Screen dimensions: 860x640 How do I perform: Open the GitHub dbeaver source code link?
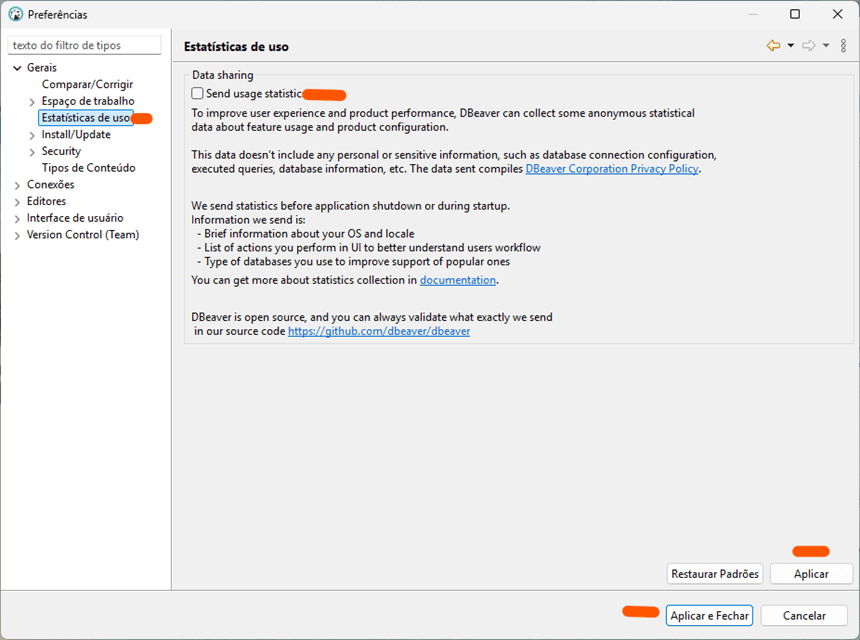(x=379, y=331)
